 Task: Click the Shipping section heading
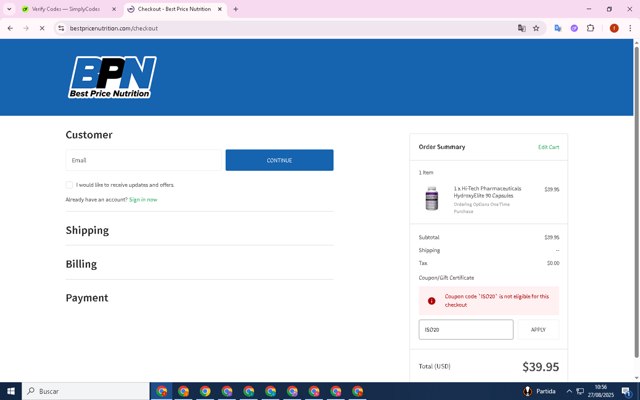(87, 230)
